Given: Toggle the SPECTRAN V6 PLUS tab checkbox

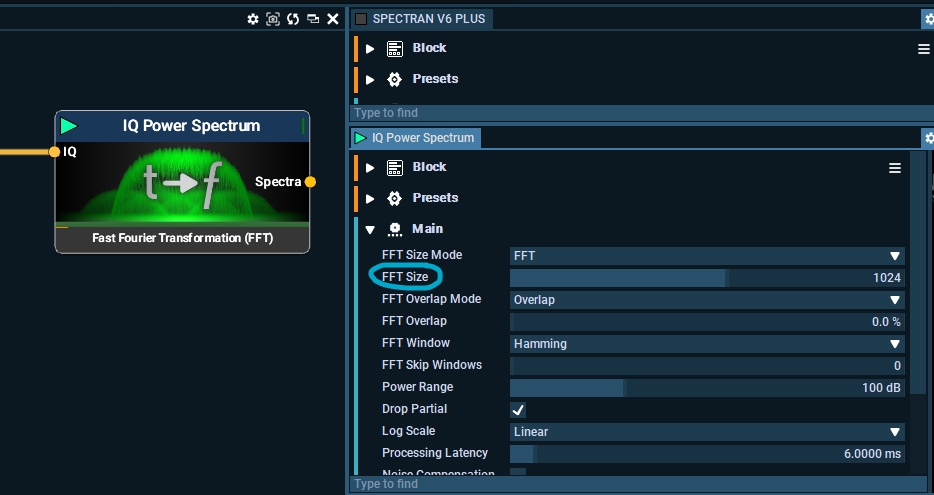Looking at the screenshot, I should [361, 19].
